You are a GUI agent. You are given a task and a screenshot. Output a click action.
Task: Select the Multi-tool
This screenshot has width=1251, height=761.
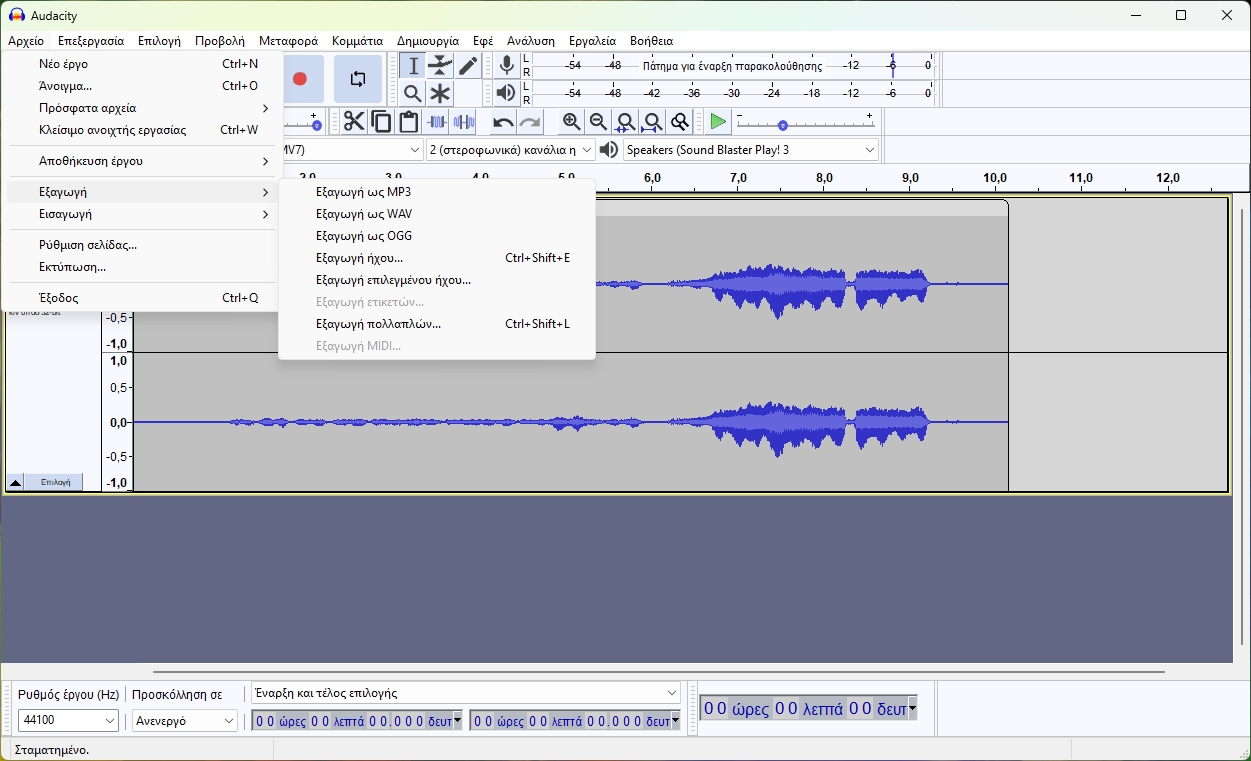(440, 93)
